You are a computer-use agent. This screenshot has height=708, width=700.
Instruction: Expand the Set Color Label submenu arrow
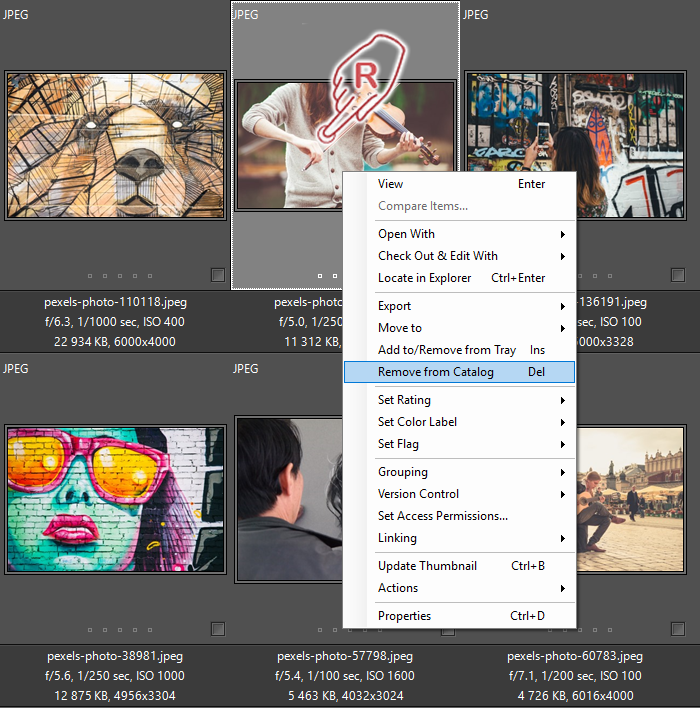563,423
